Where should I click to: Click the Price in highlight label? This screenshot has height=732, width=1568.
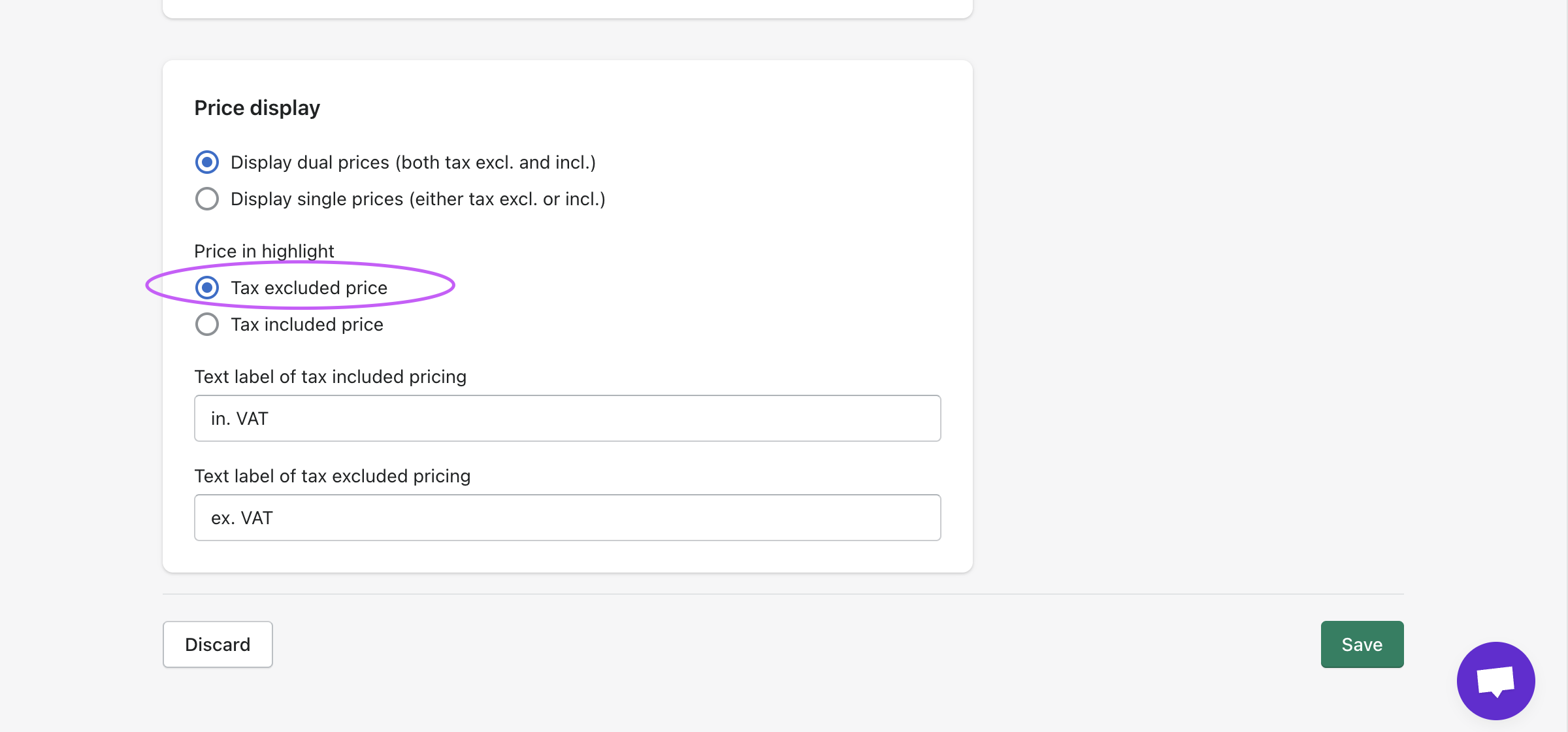pyautogui.click(x=264, y=250)
